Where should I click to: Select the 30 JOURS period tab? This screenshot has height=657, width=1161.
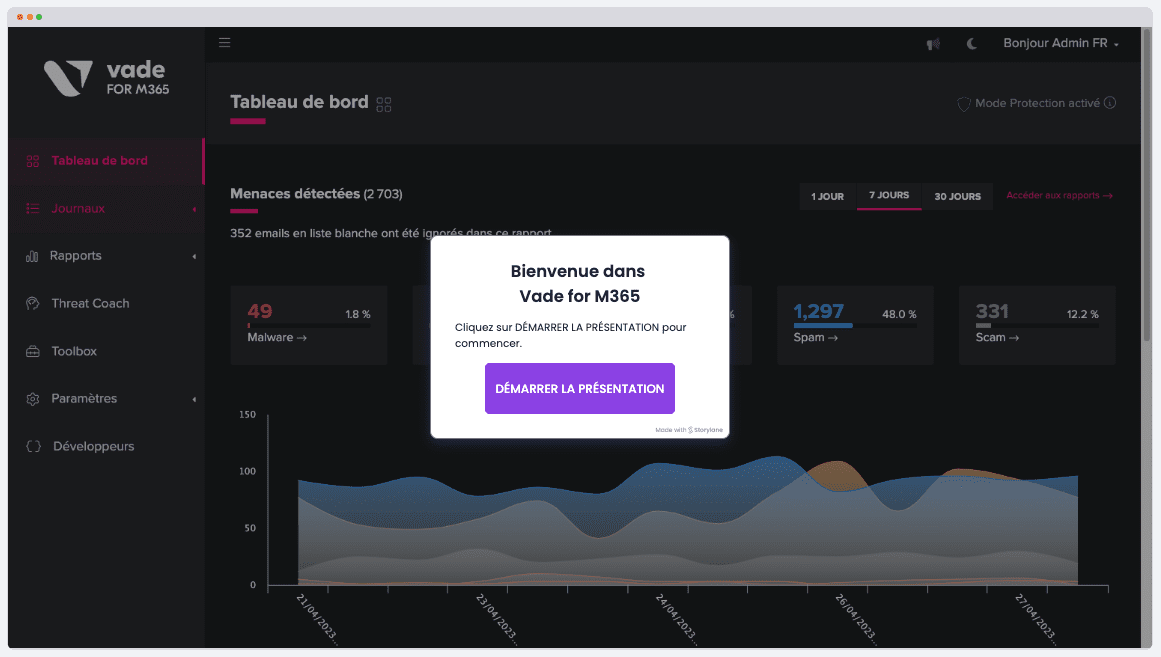pos(957,196)
